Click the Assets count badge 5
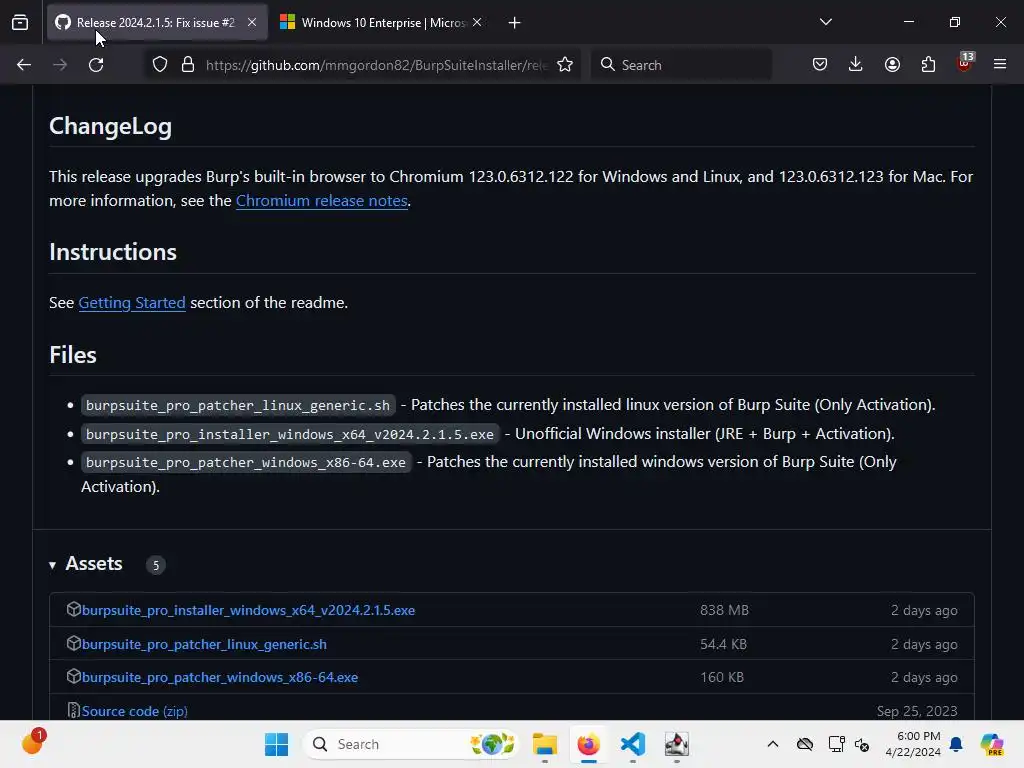1024x768 pixels. tap(155, 566)
